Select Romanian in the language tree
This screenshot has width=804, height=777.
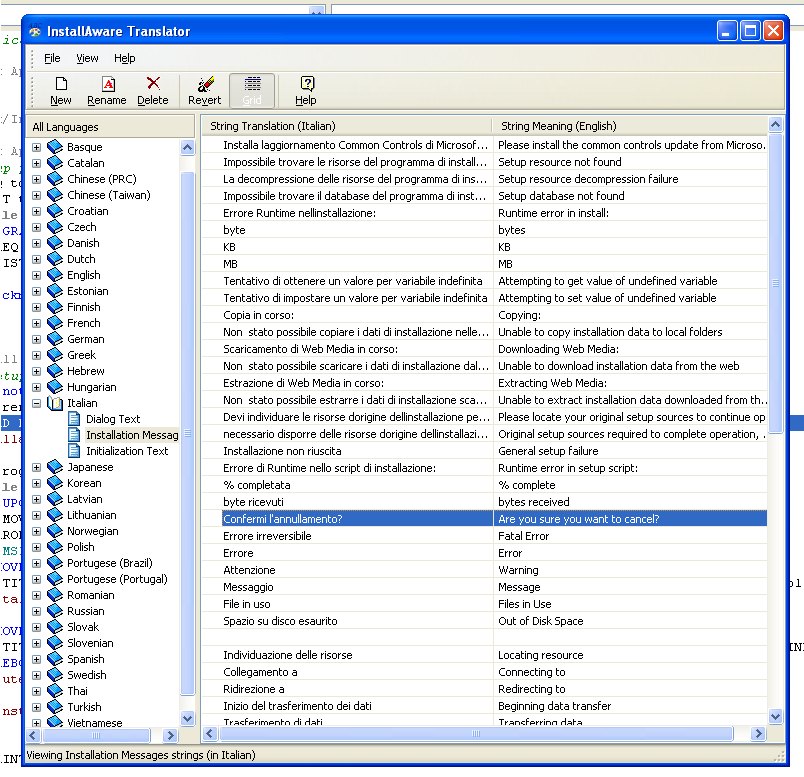91,595
